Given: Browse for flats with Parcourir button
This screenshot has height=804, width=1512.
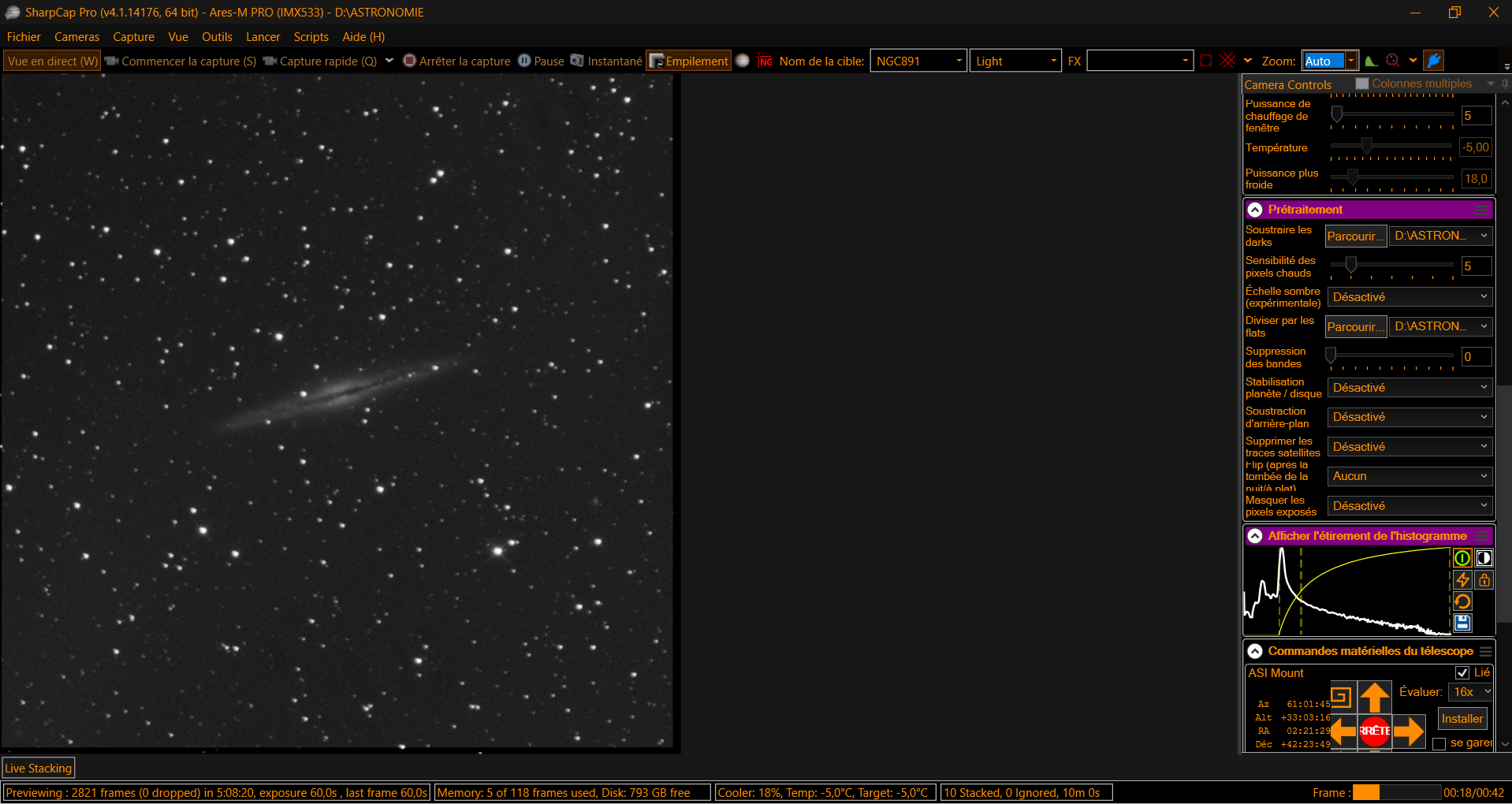Looking at the screenshot, I should pos(1356,326).
